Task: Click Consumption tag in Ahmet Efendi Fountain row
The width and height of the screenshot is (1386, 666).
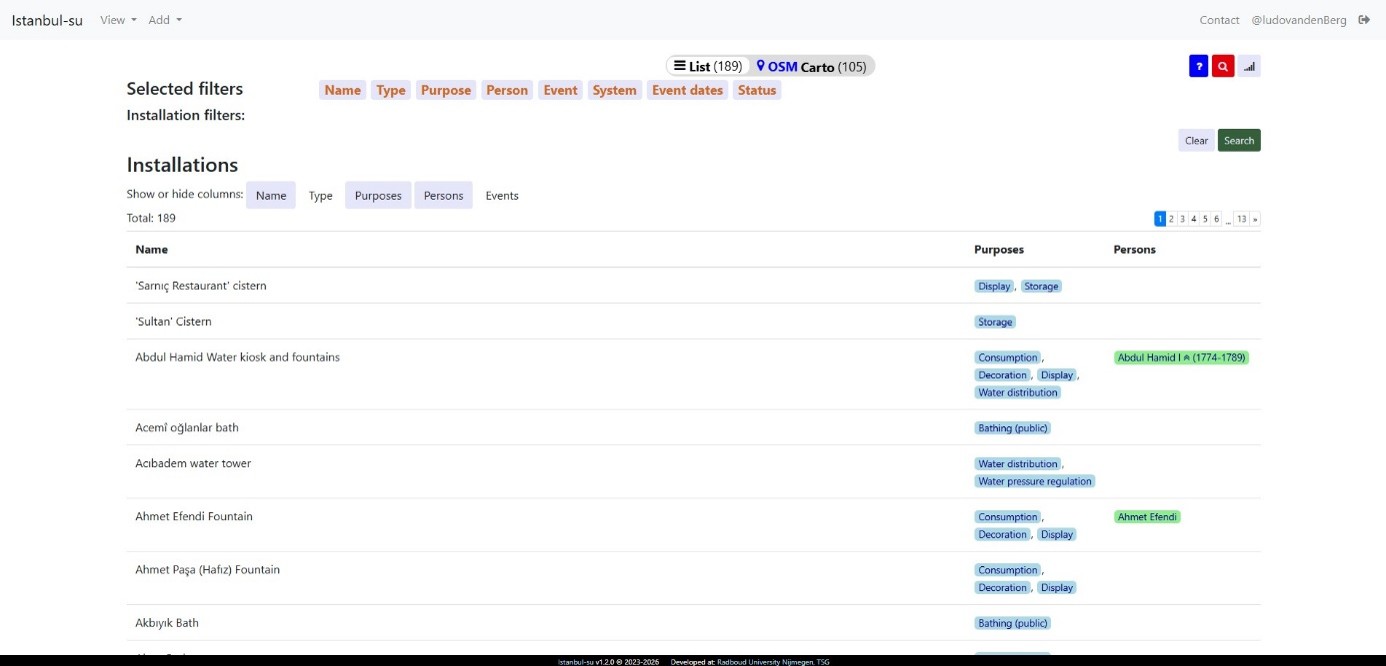Action: (1008, 517)
